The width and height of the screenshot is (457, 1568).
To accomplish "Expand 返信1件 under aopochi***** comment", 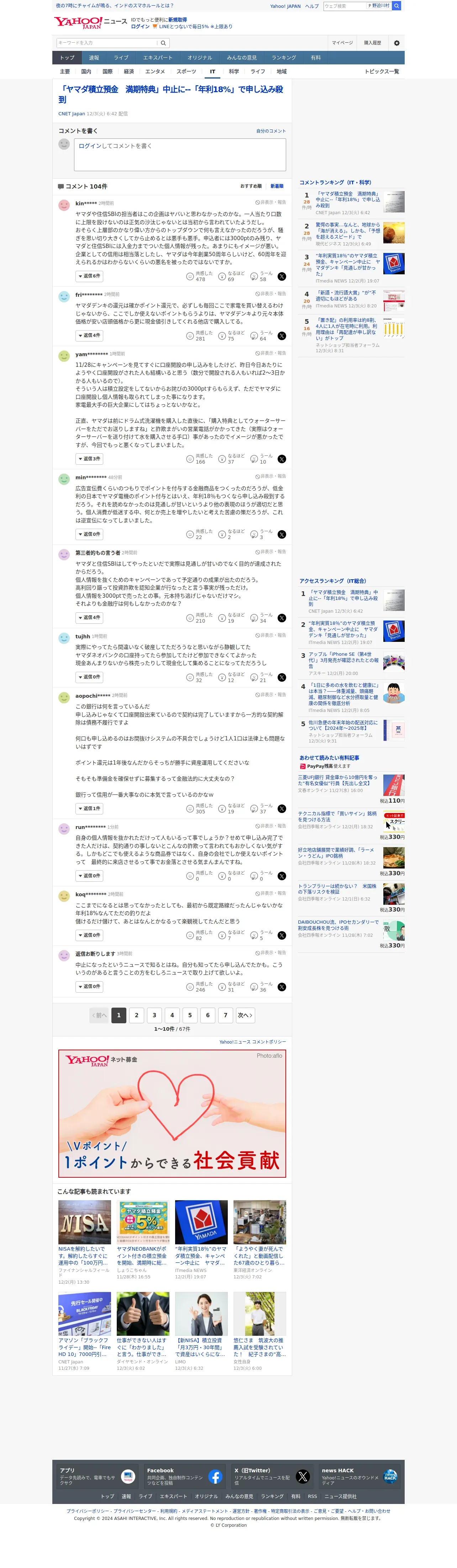I will (x=89, y=809).
